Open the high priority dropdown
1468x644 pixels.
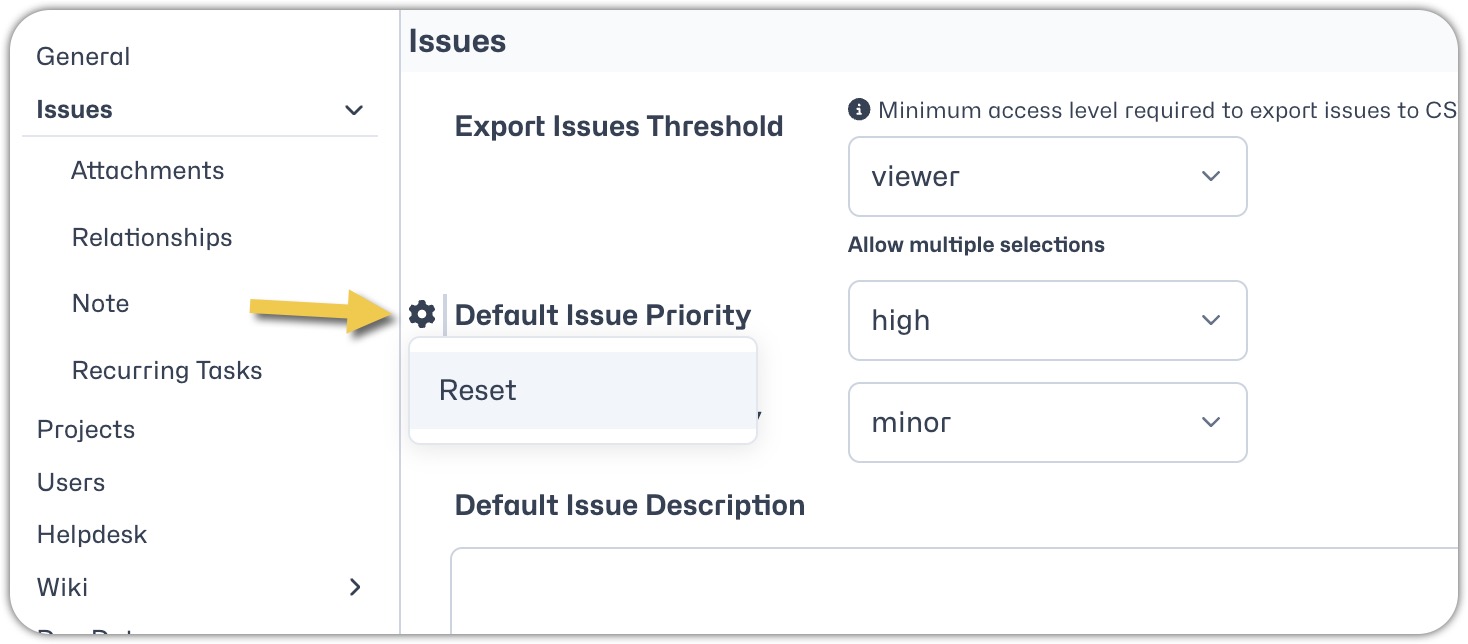pyautogui.click(x=1047, y=320)
